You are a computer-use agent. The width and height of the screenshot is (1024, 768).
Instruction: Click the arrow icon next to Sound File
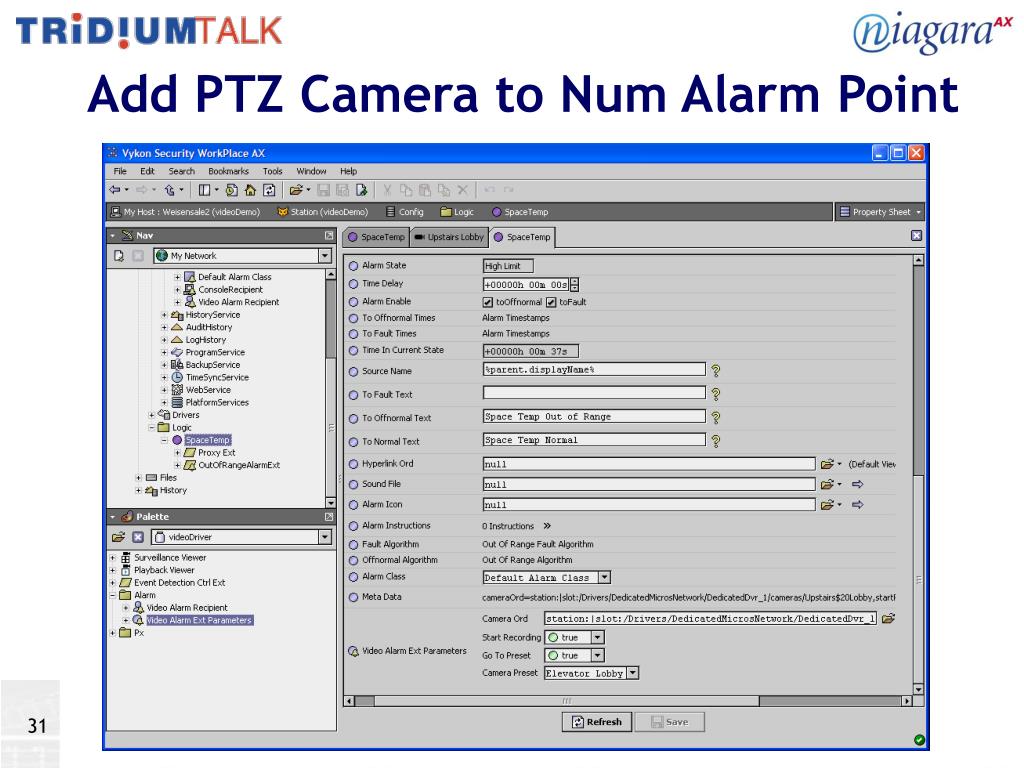point(858,485)
